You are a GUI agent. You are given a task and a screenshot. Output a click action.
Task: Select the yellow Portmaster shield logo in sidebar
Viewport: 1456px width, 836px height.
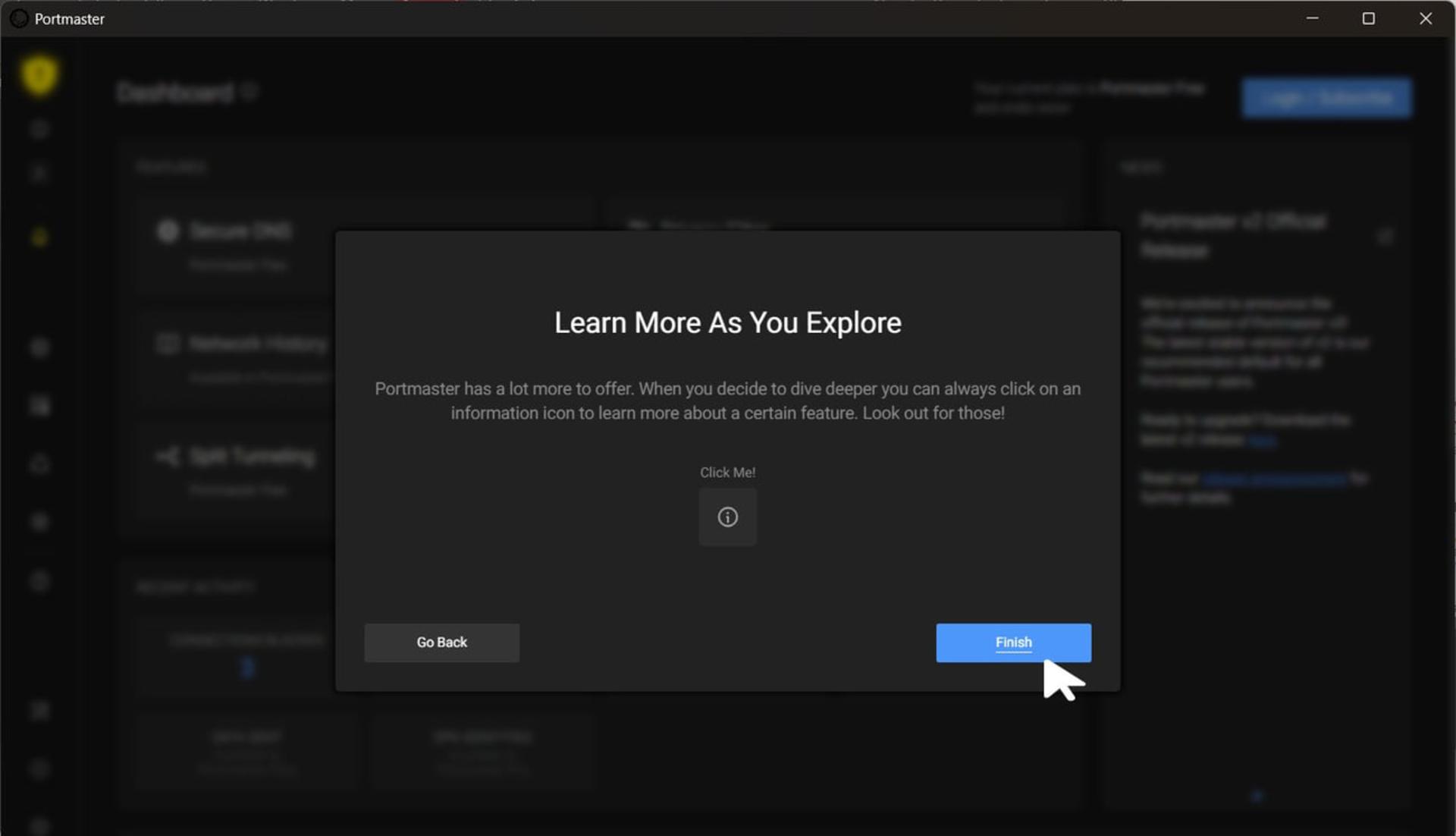(x=39, y=75)
